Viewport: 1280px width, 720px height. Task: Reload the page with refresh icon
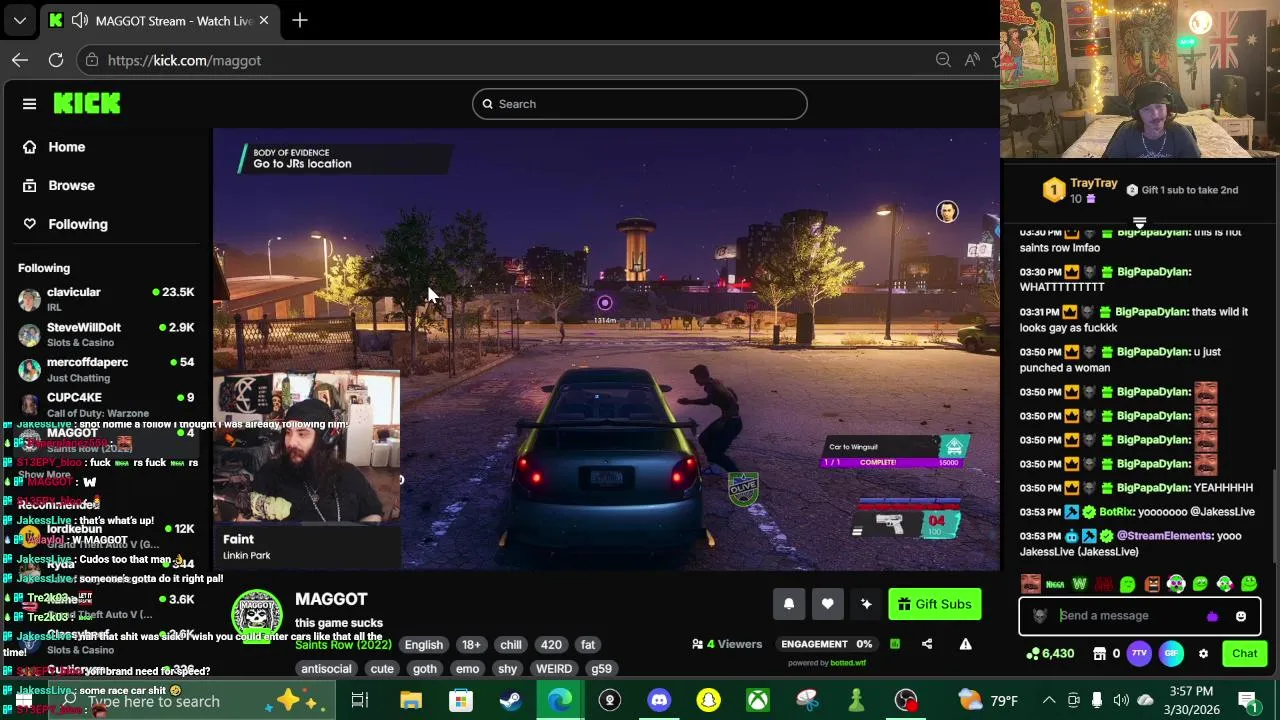click(x=56, y=60)
